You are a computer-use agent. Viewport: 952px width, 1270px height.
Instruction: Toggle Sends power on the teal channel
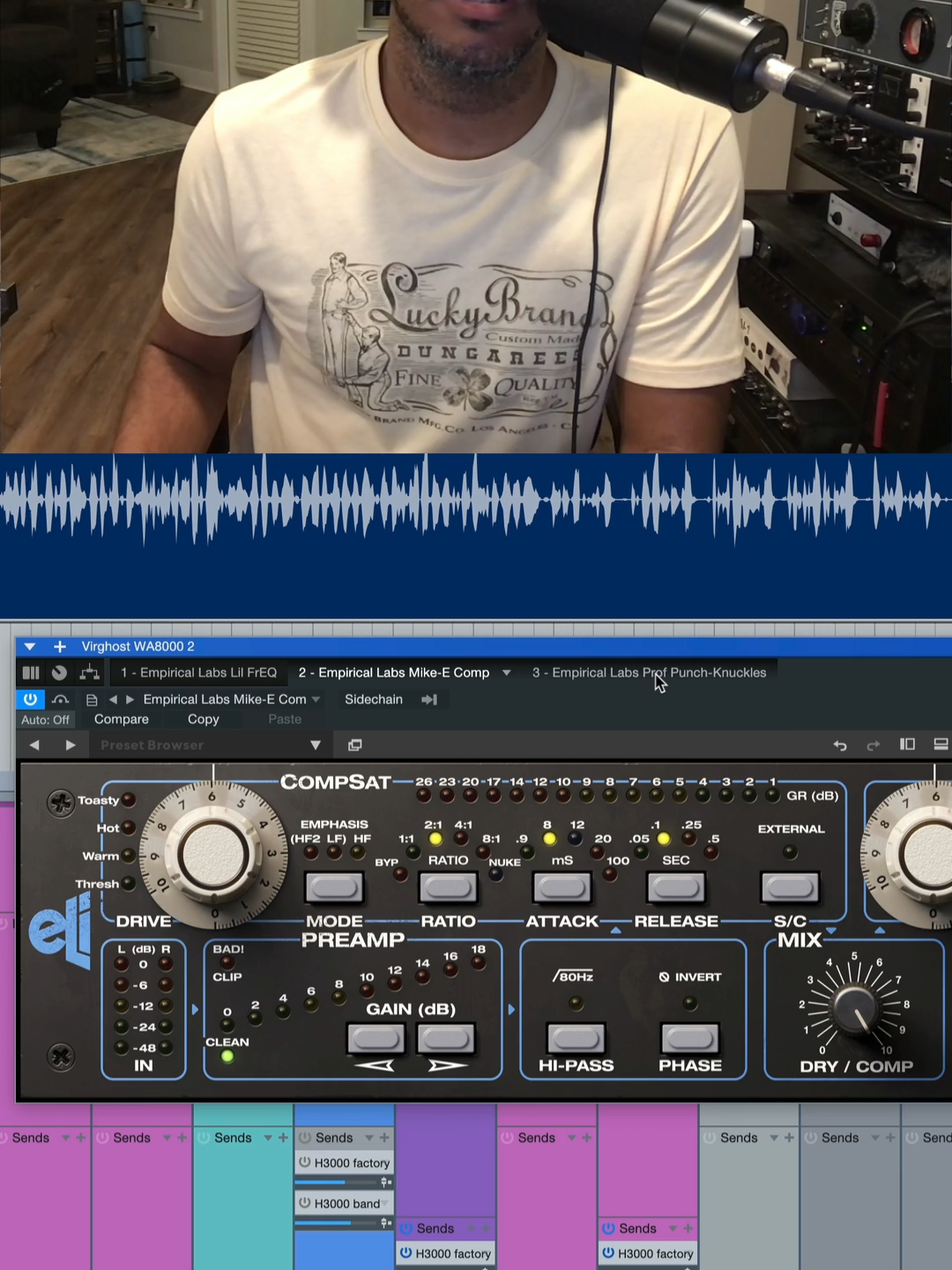tap(204, 1138)
